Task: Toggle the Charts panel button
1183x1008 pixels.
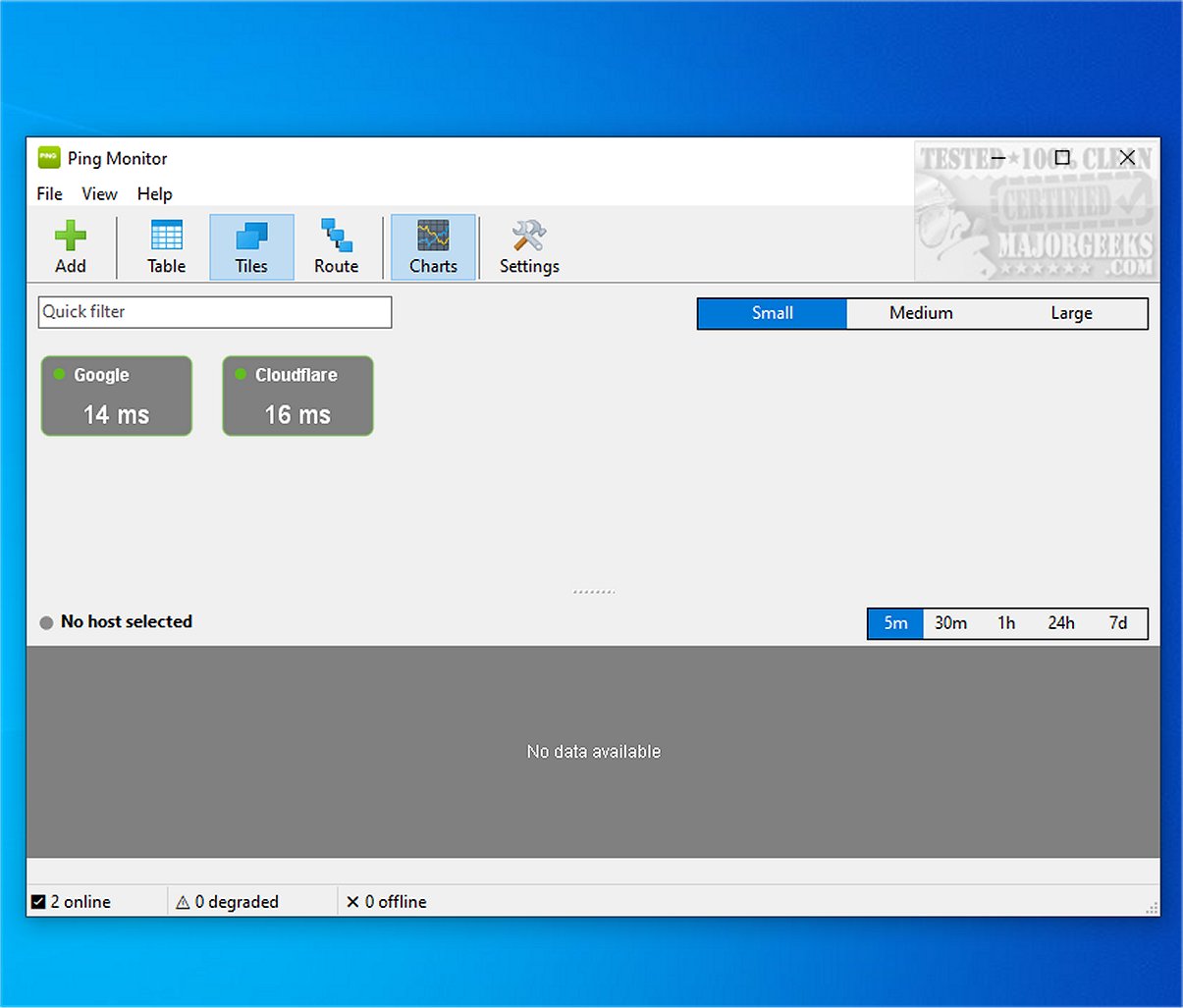Action: (x=433, y=247)
